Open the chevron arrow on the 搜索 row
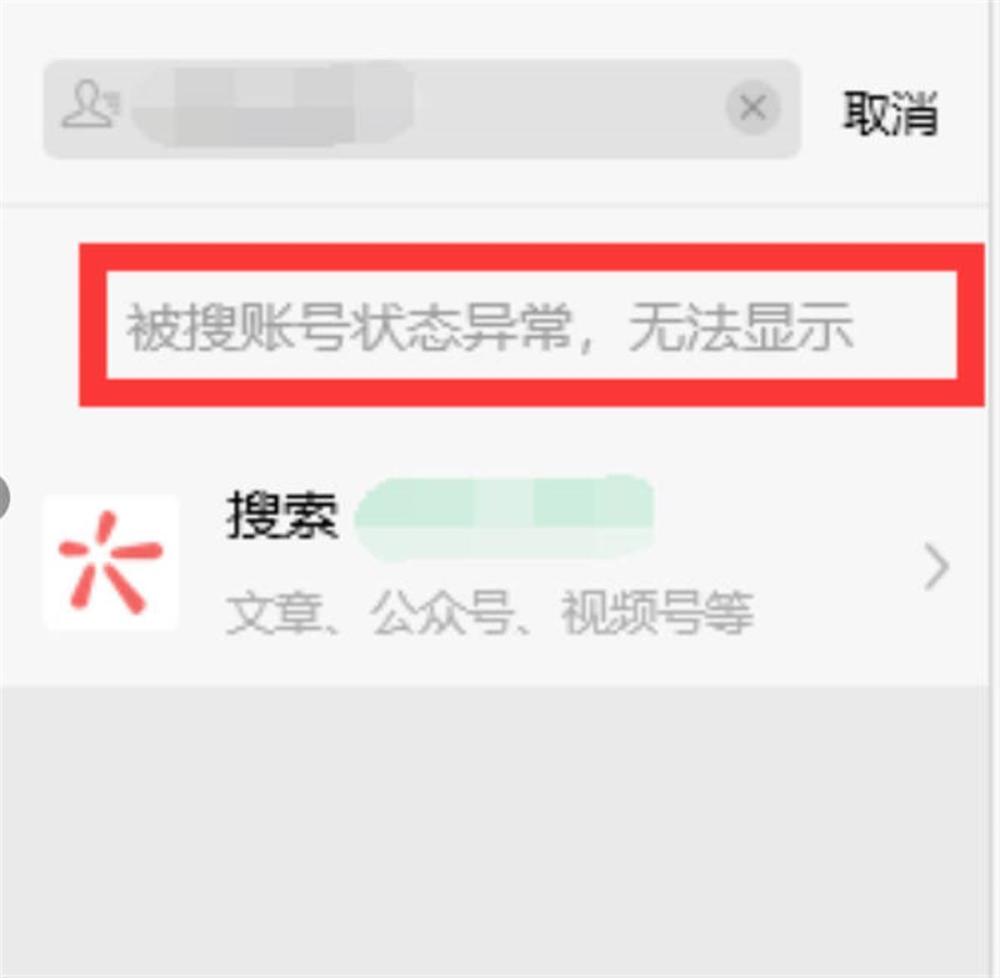 (x=936, y=566)
